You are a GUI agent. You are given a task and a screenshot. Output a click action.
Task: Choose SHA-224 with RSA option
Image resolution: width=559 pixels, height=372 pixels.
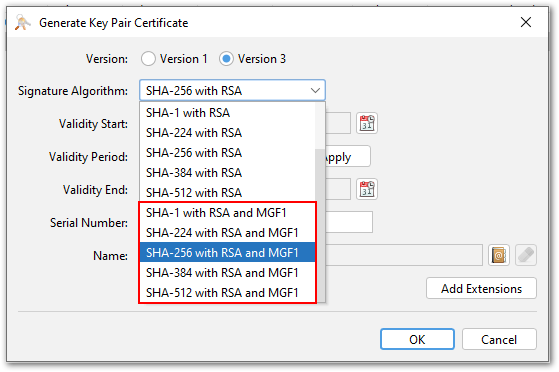click(227, 133)
